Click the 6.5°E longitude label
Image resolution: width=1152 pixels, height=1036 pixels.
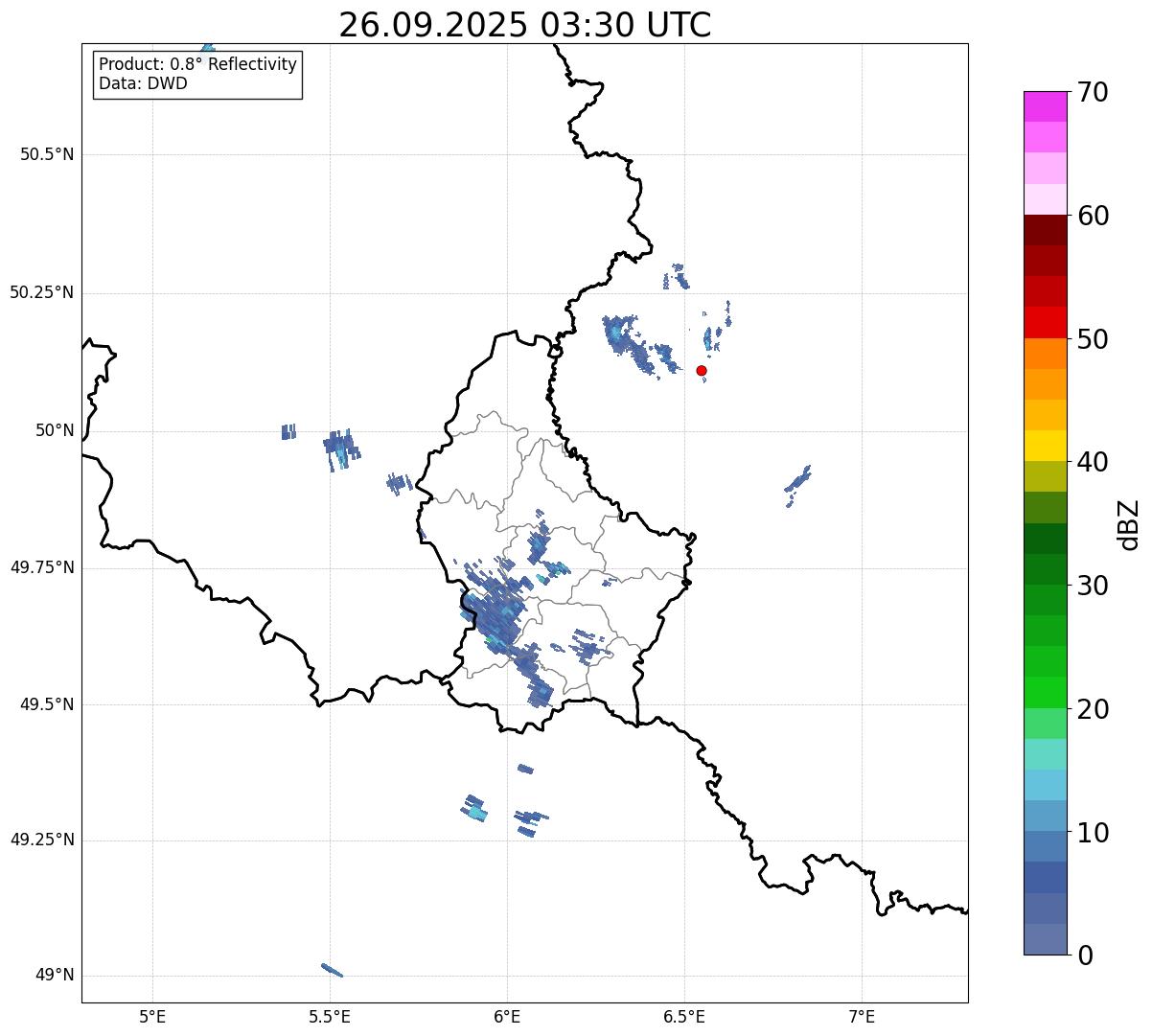(x=684, y=1016)
